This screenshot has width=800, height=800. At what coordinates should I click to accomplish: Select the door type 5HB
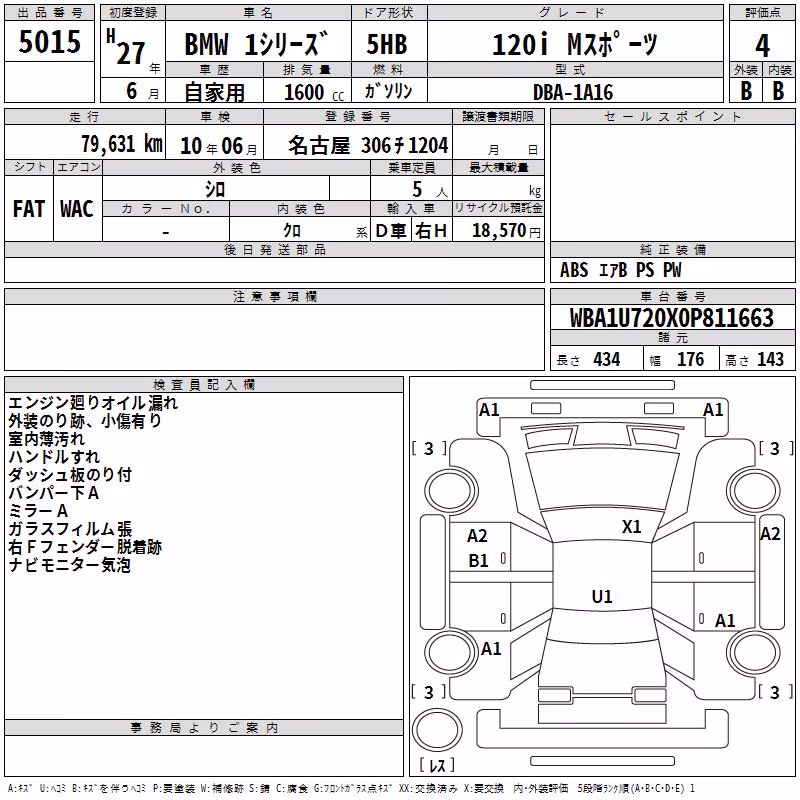pyautogui.click(x=387, y=44)
